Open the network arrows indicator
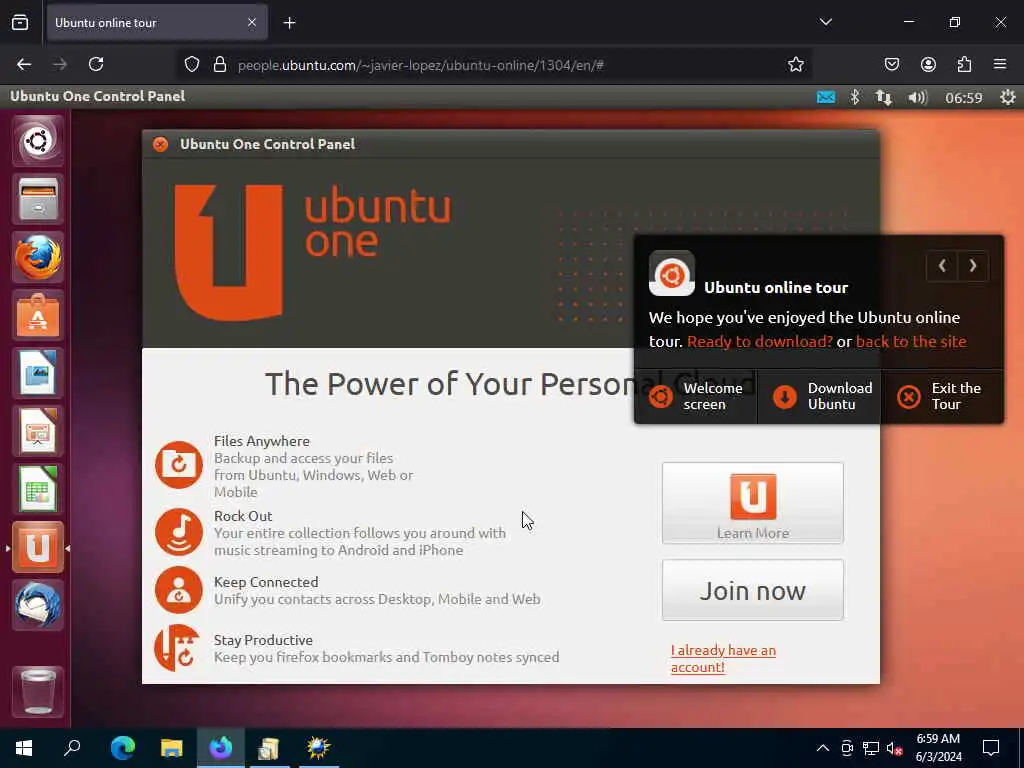 [884, 97]
